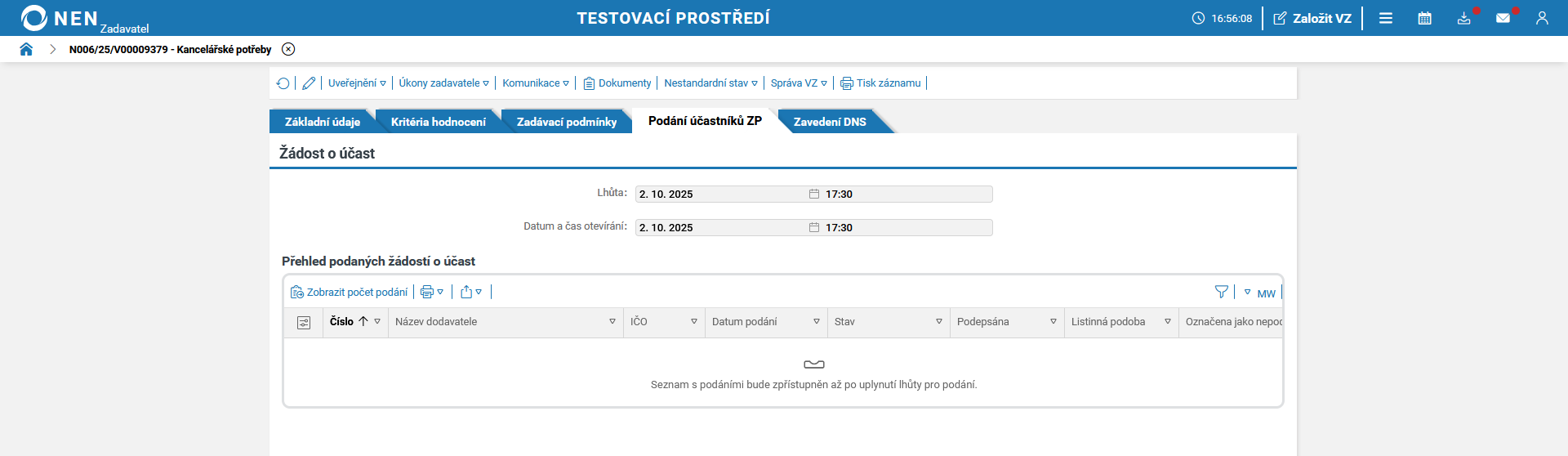Switch to Zavedení DNS tab
Viewport: 1568px width, 456px height.
pyautogui.click(x=830, y=122)
